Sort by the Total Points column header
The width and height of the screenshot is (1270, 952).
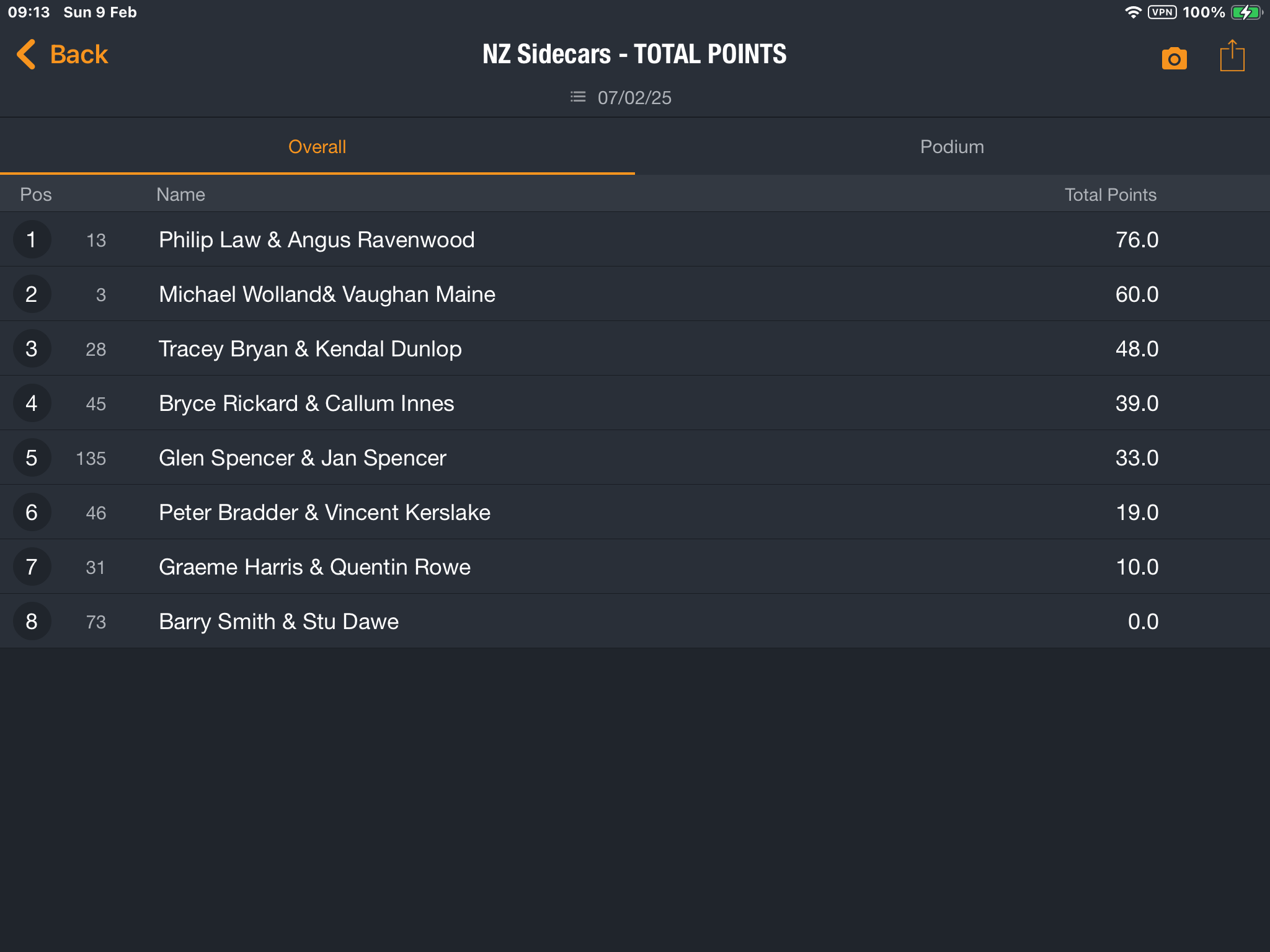[1110, 195]
